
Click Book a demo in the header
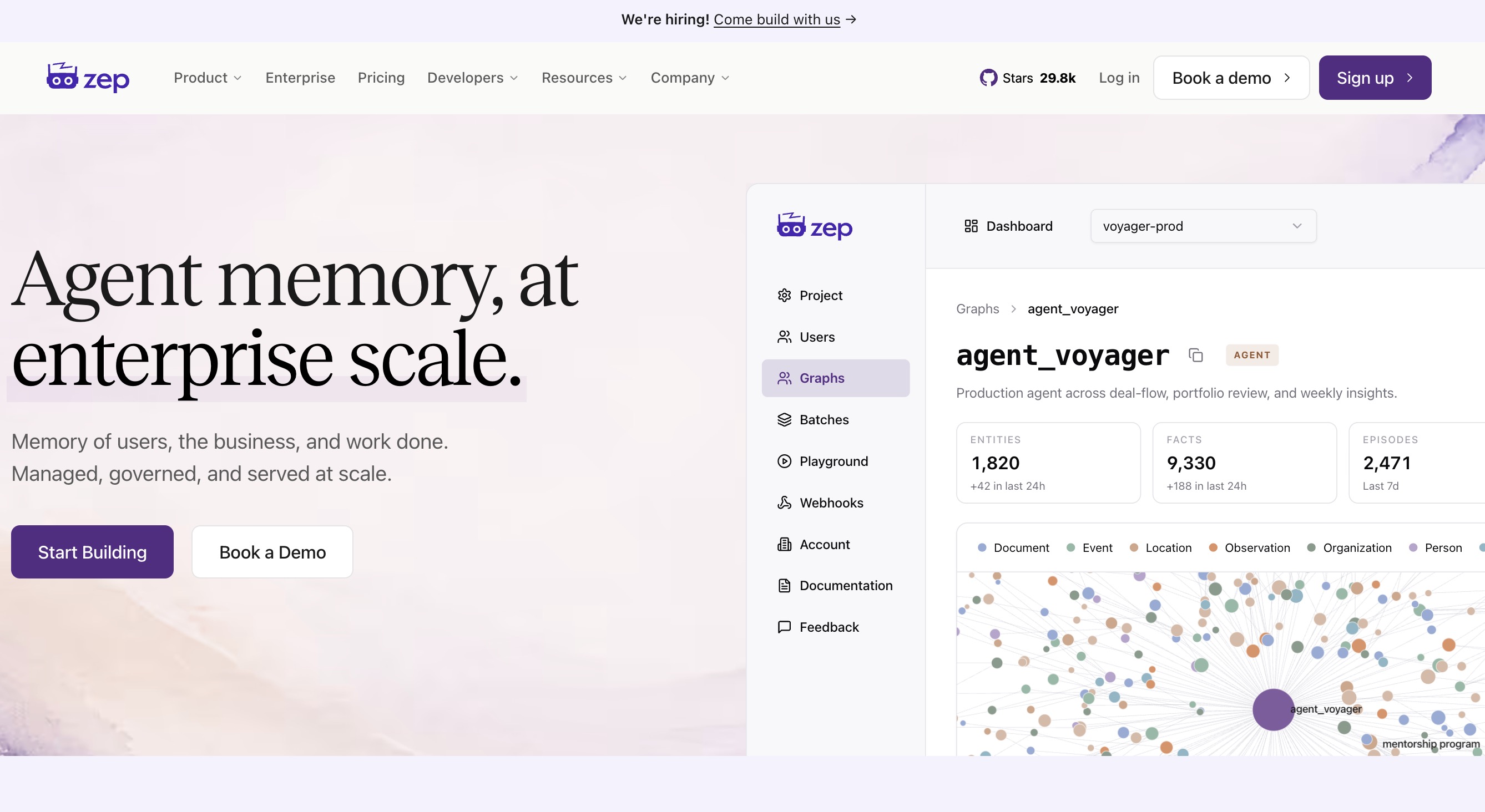[1231, 78]
